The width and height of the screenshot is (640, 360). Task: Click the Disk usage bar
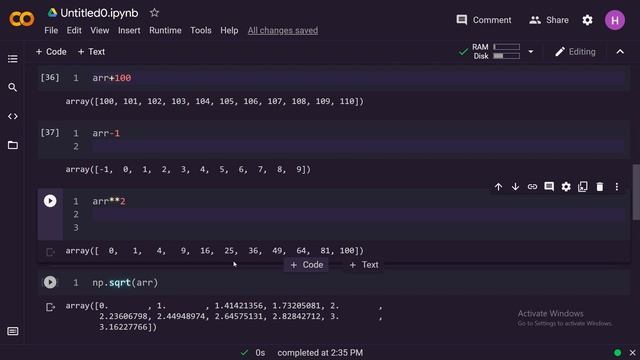(x=506, y=56)
